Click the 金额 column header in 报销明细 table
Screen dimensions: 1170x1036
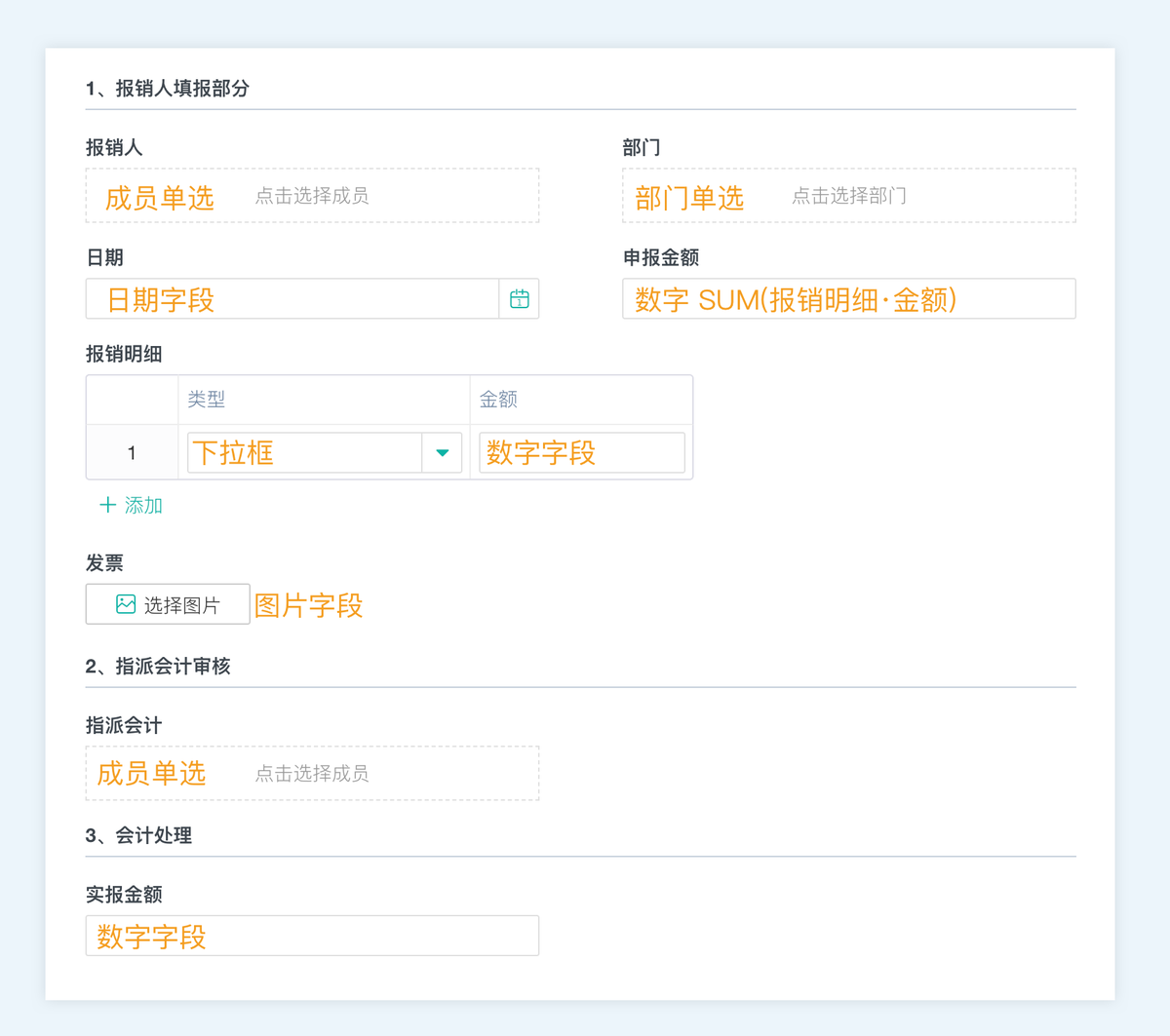tap(500, 400)
